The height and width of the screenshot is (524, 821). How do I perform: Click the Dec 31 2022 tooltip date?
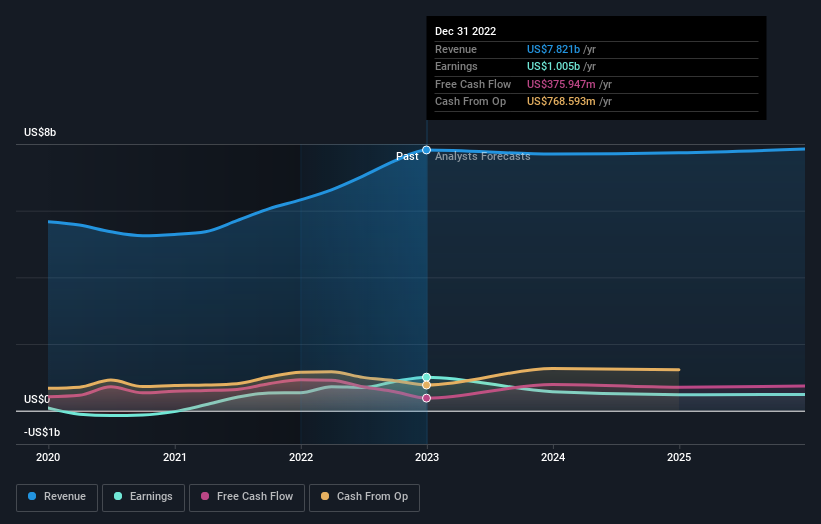[x=465, y=31]
